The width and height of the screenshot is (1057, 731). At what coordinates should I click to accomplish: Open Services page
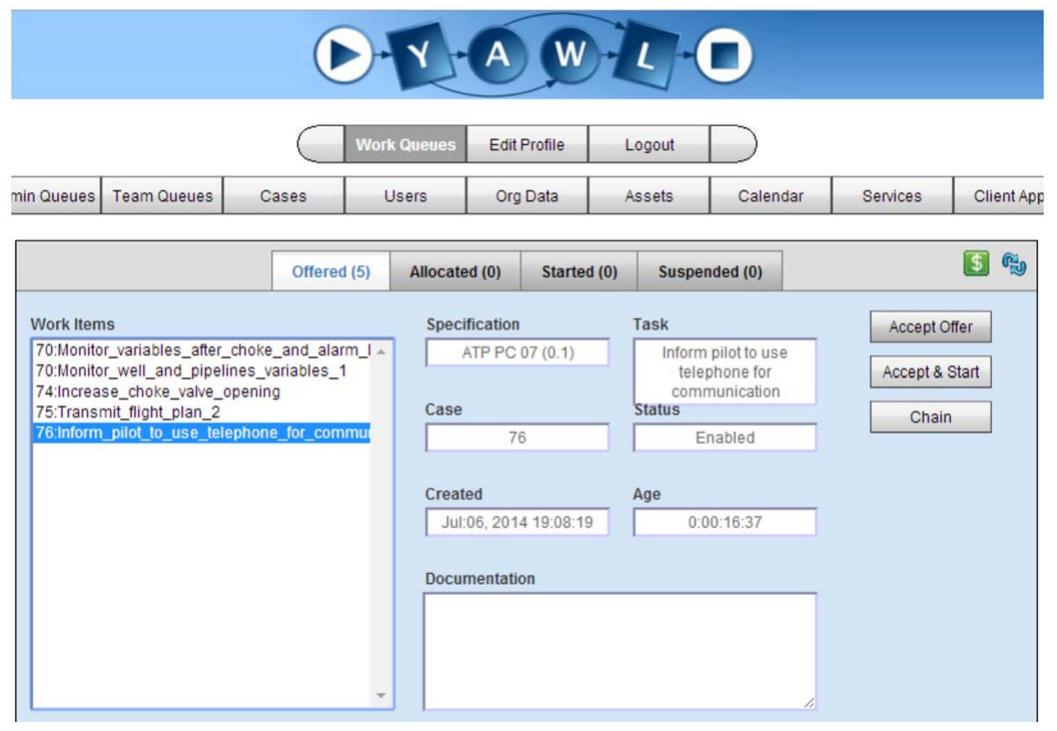click(892, 196)
